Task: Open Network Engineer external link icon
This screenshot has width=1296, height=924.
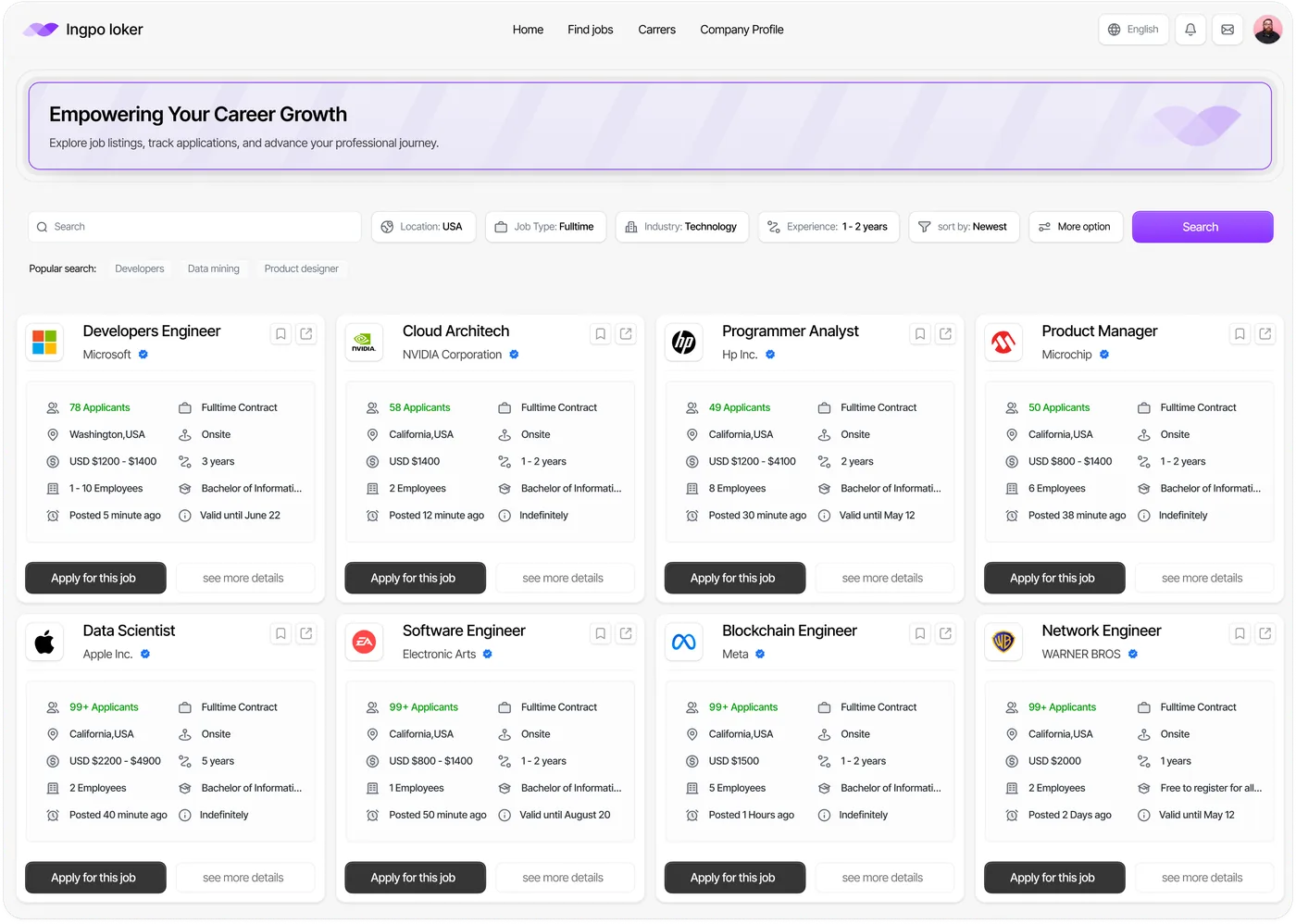Action: pyautogui.click(x=1265, y=634)
